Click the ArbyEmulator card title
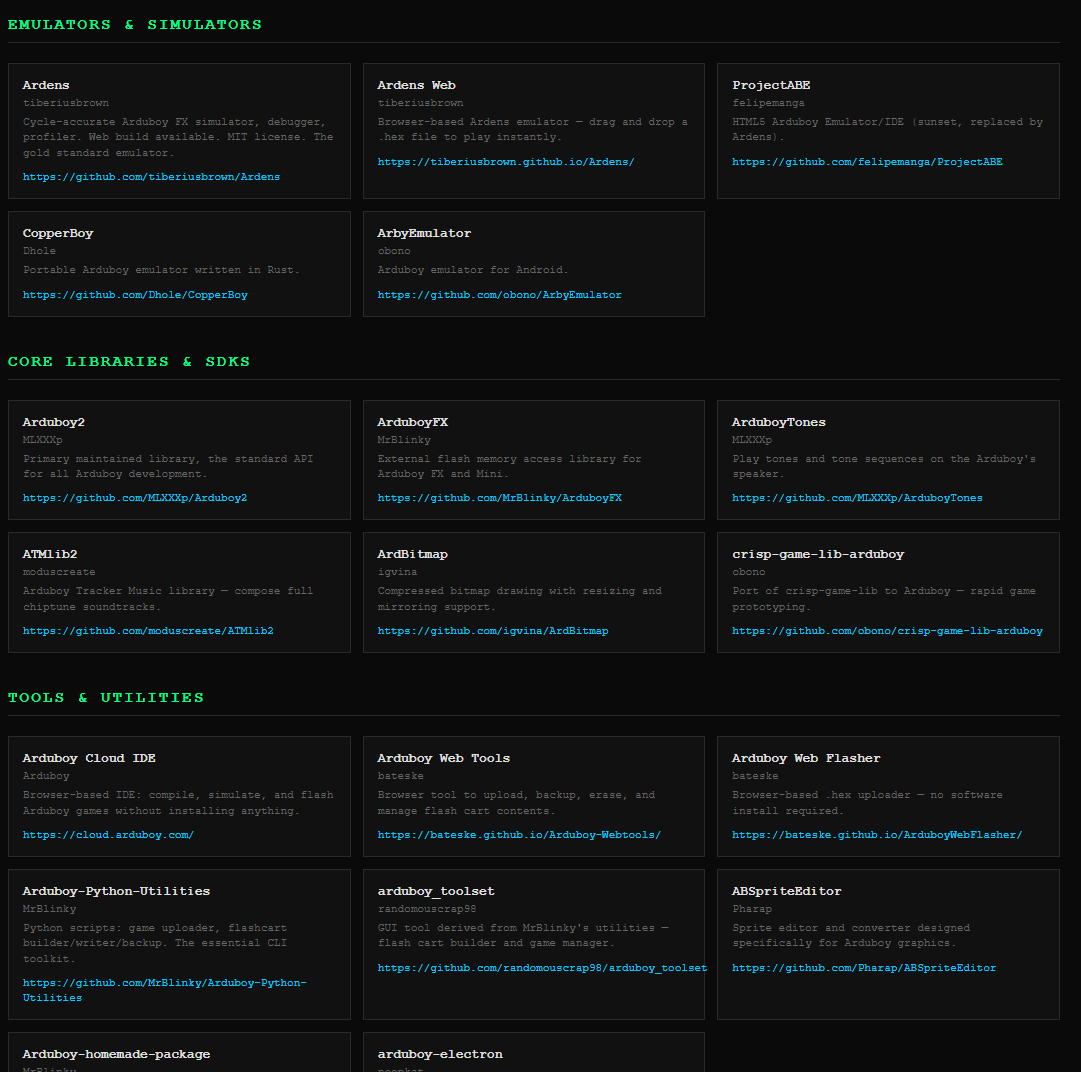The height and width of the screenshot is (1072, 1081). click(x=424, y=234)
